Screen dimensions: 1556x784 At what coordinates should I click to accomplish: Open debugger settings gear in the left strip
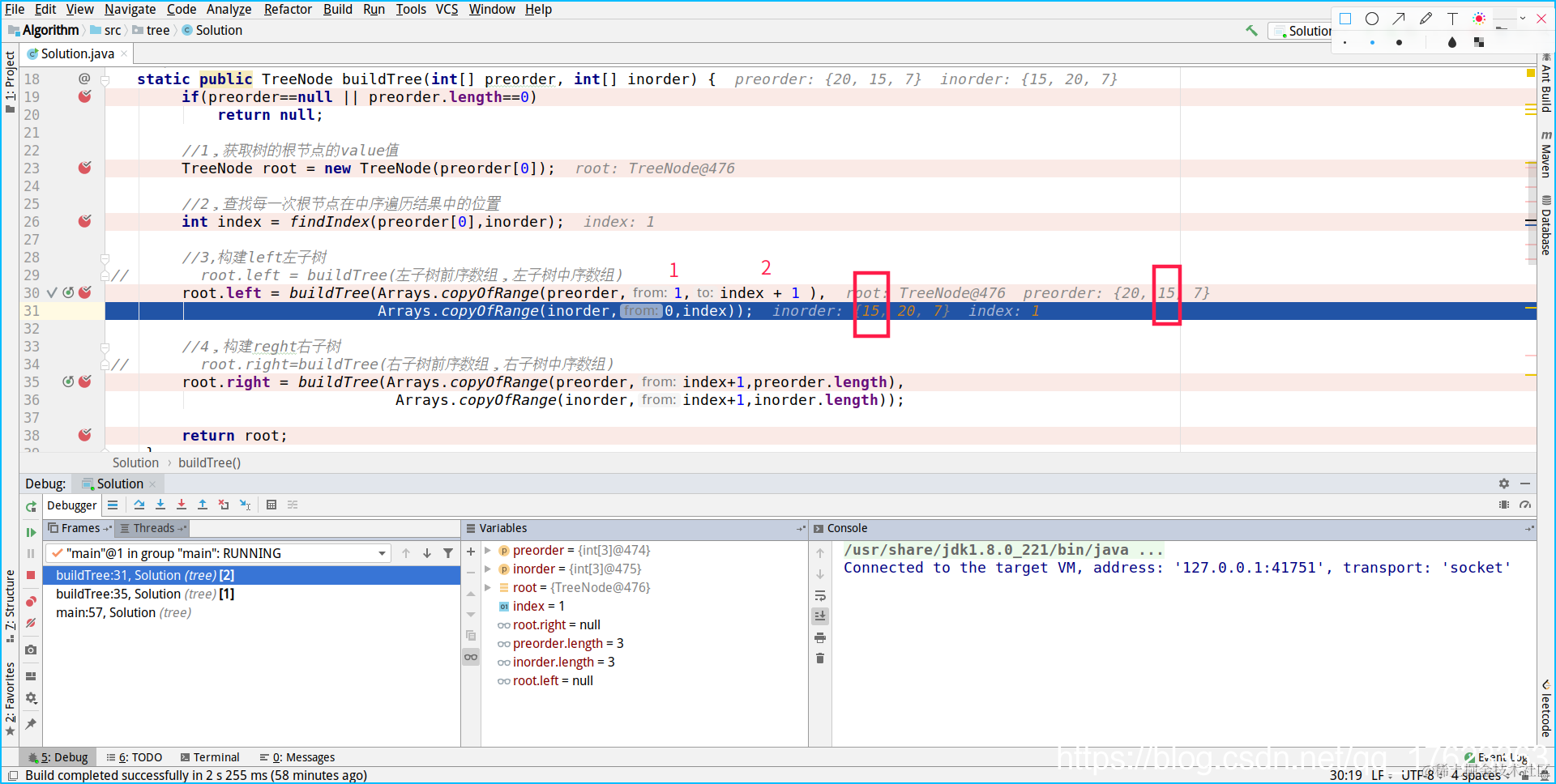point(31,697)
